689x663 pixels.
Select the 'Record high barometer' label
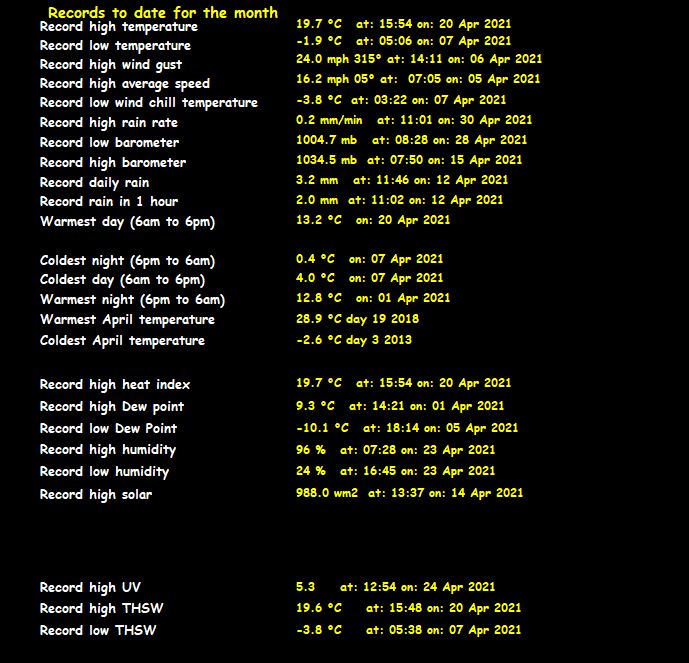point(113,163)
